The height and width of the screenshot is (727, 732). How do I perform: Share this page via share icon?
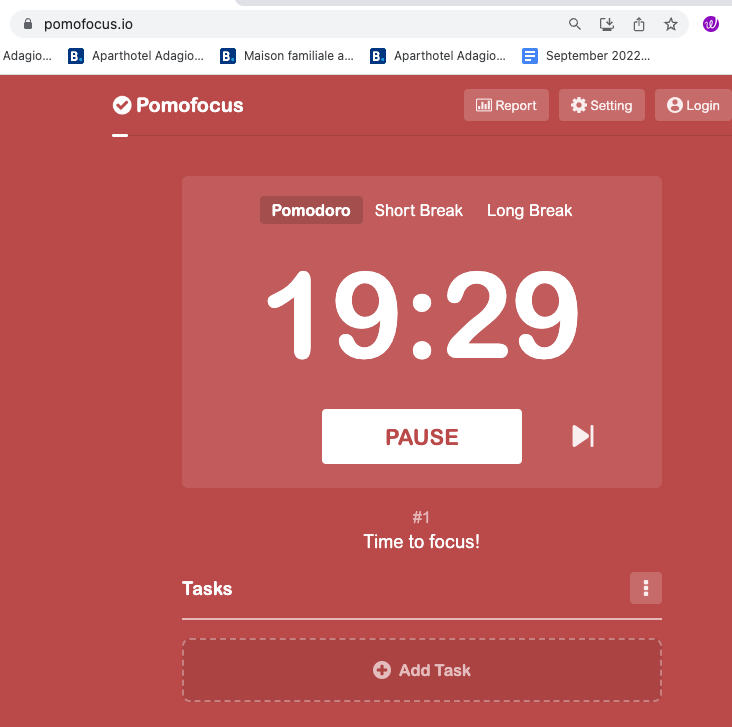point(639,24)
